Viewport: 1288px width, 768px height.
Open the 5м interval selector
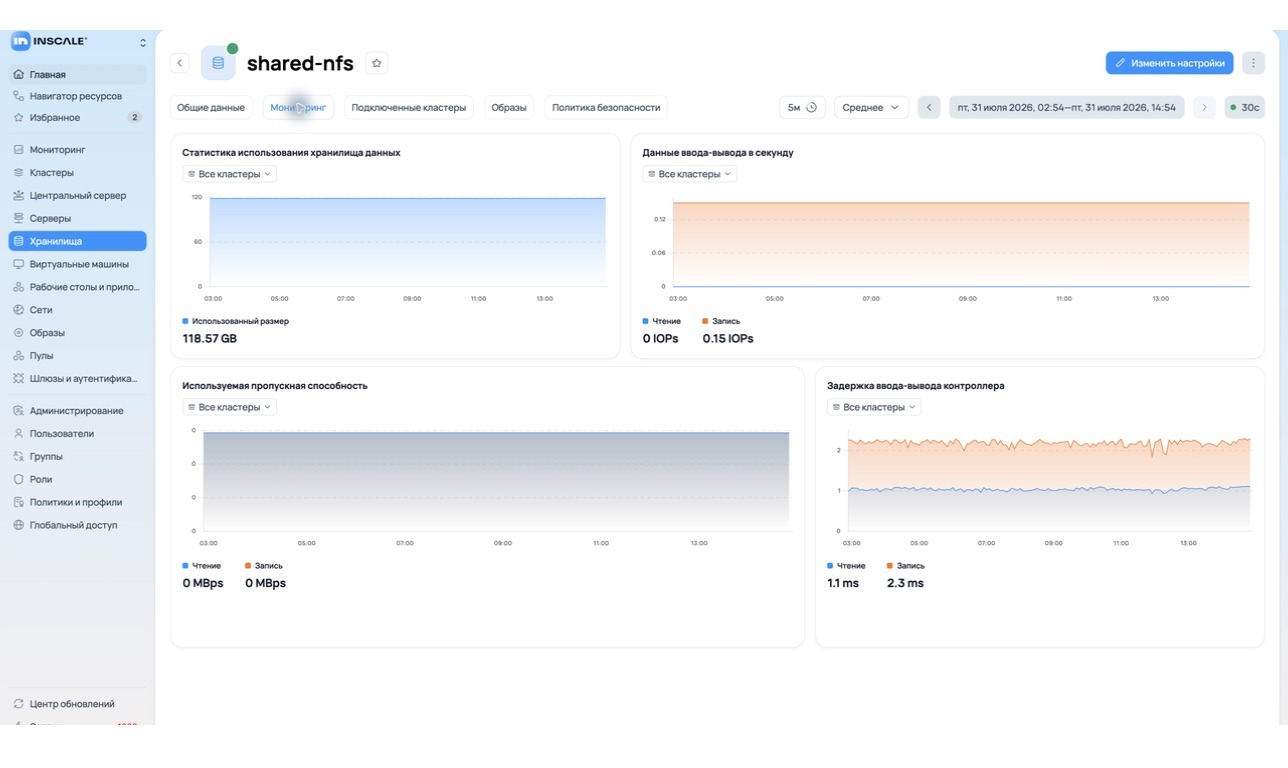click(x=802, y=107)
